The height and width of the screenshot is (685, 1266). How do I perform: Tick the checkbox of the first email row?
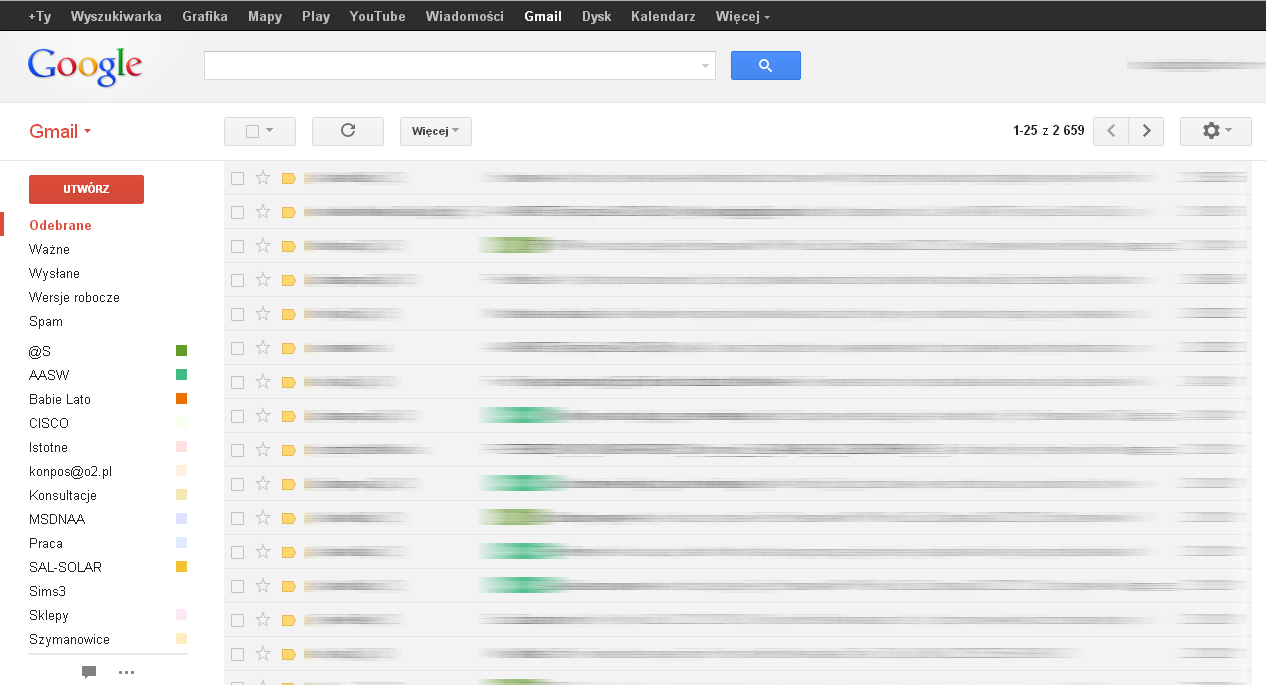coord(238,178)
